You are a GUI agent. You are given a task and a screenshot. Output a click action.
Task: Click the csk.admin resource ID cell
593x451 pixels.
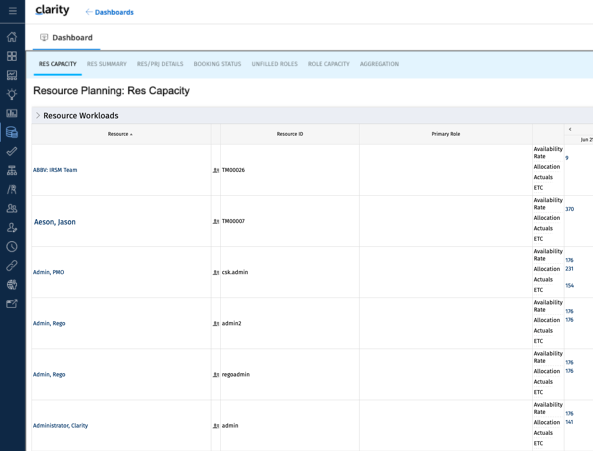(290, 272)
